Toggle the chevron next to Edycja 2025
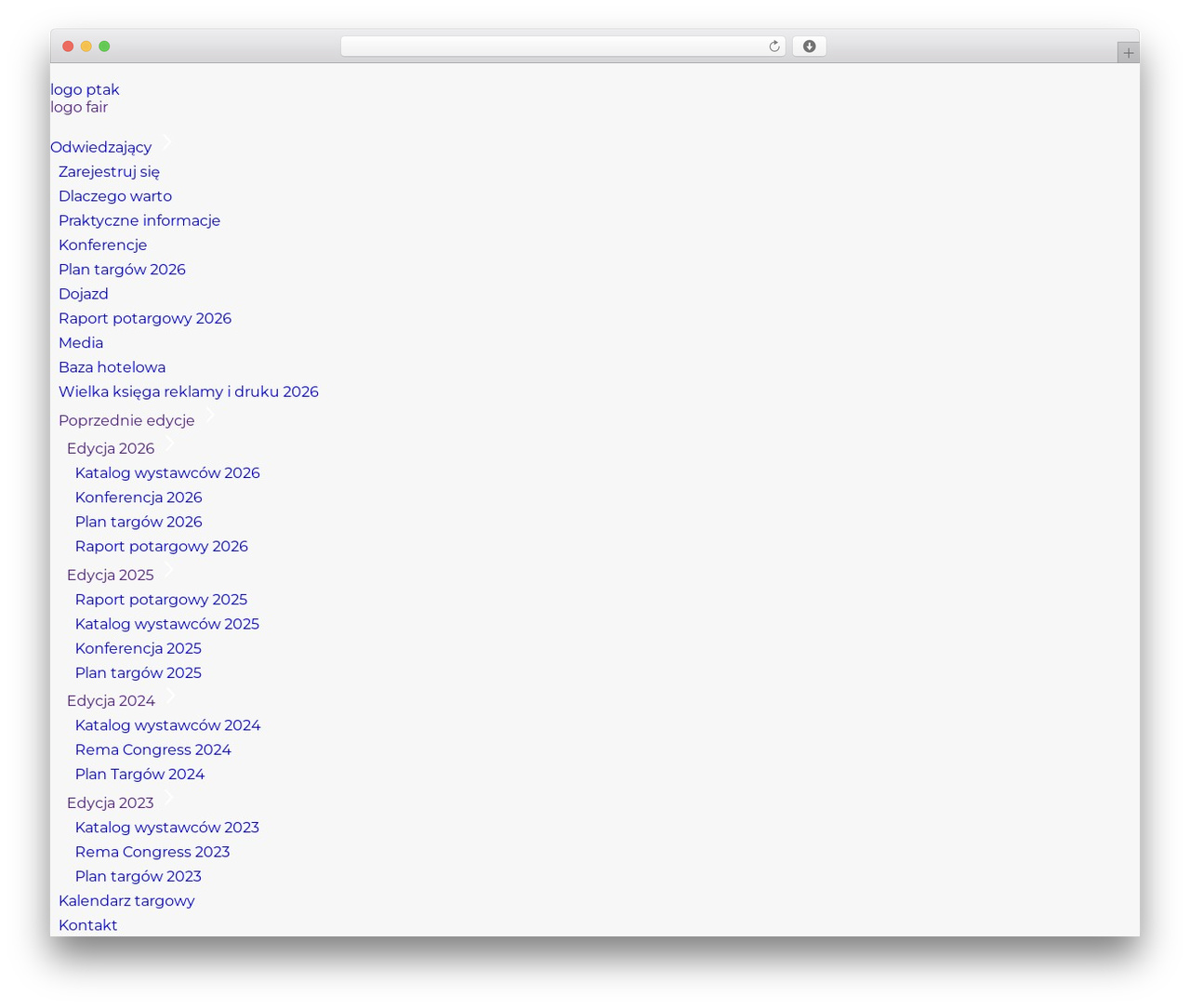Viewport: 1190px width, 1008px height. (169, 569)
